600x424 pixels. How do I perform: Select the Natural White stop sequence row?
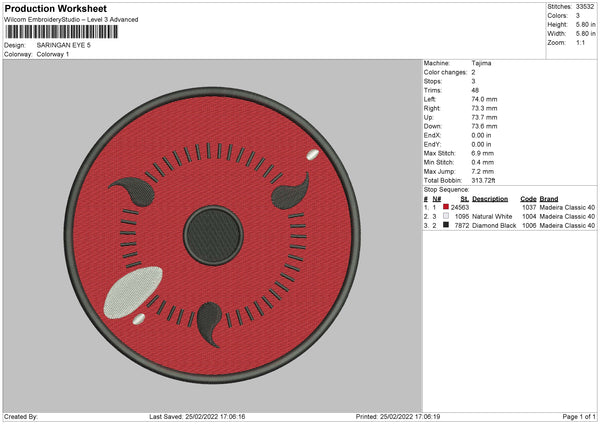(x=510, y=216)
